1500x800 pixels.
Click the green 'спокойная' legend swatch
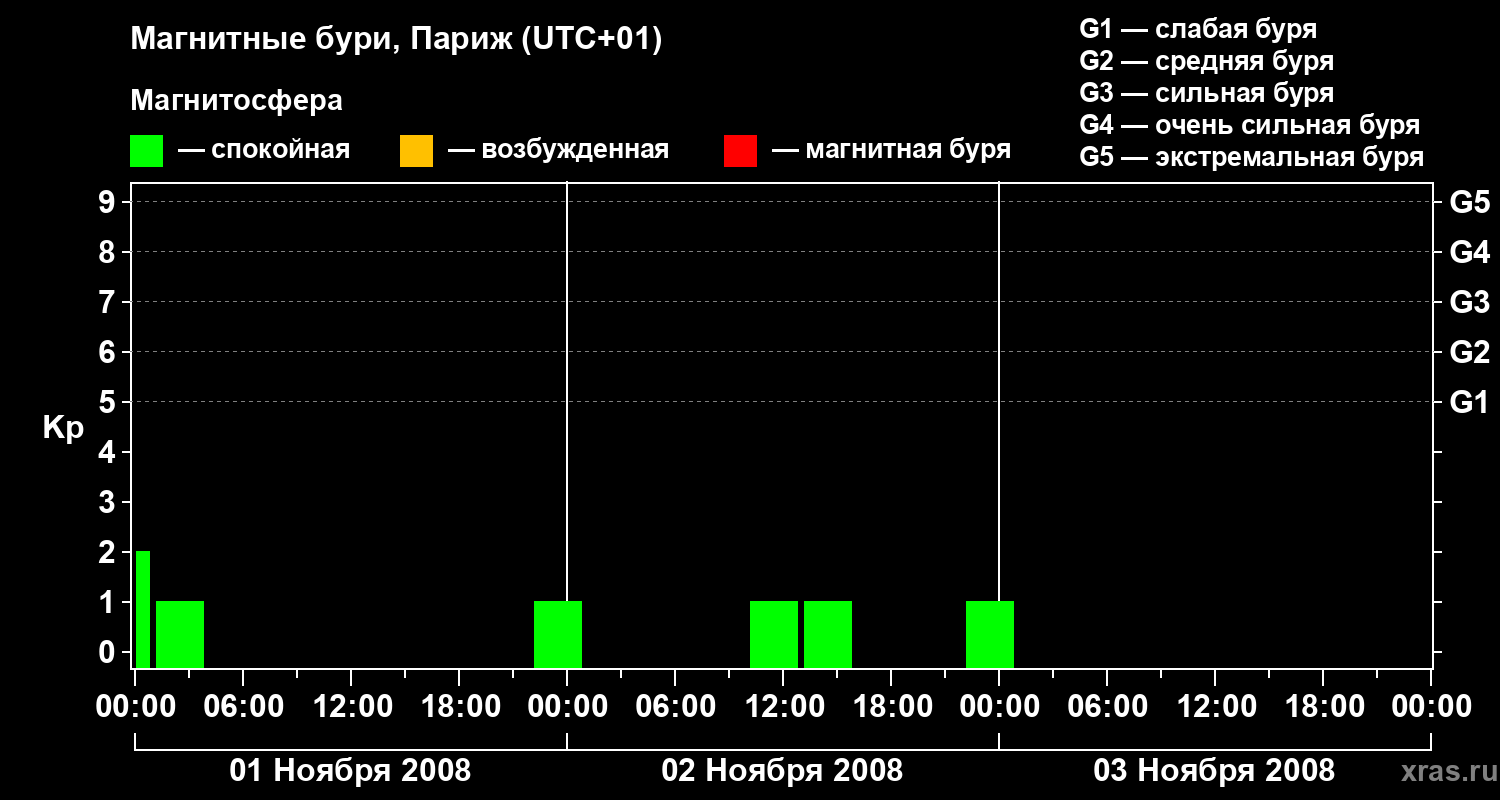pyautogui.click(x=146, y=151)
